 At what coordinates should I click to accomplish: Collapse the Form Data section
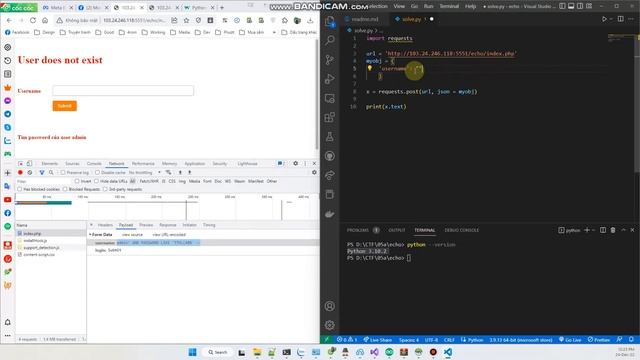[x=90, y=235]
